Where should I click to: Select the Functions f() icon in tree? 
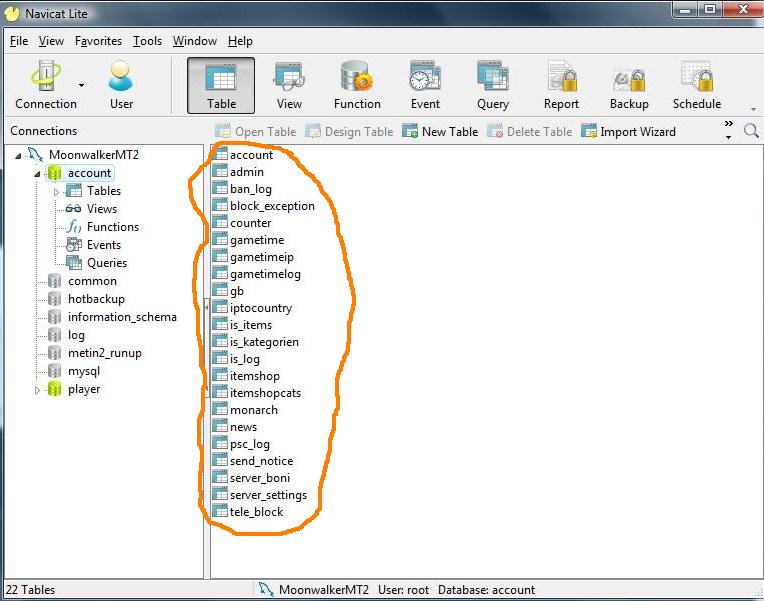point(74,227)
